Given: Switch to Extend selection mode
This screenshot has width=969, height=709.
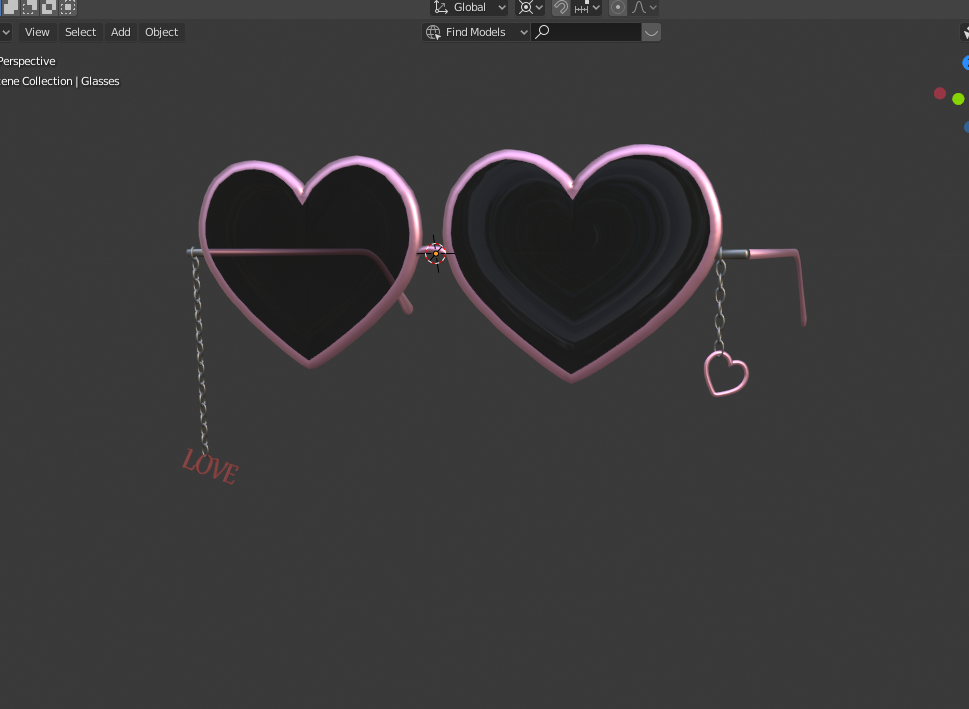Looking at the screenshot, I should click(28, 8).
